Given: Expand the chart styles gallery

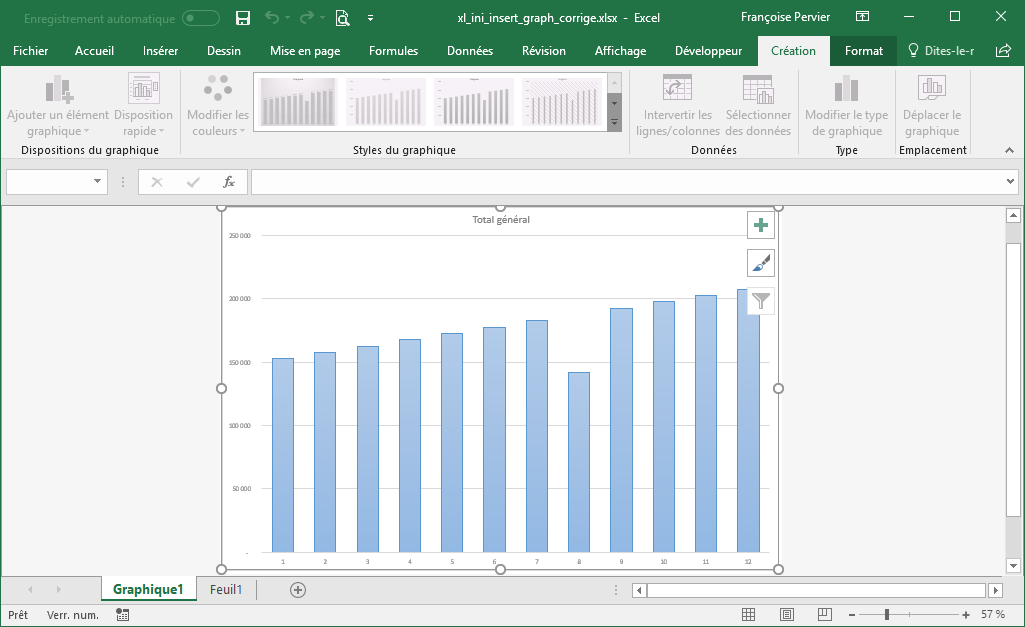Looking at the screenshot, I should pos(615,123).
